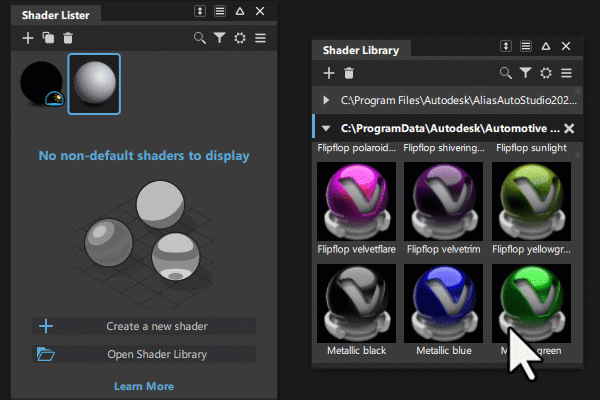Close the Shader Lister panel
Viewport: 600px width, 400px height.
click(x=260, y=11)
